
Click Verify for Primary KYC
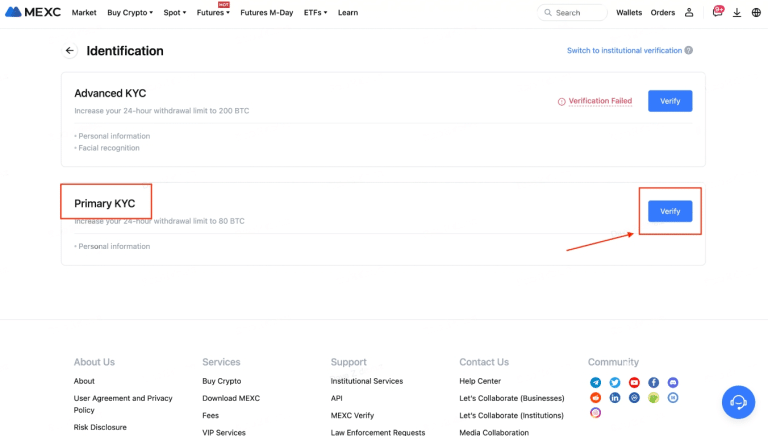click(670, 211)
